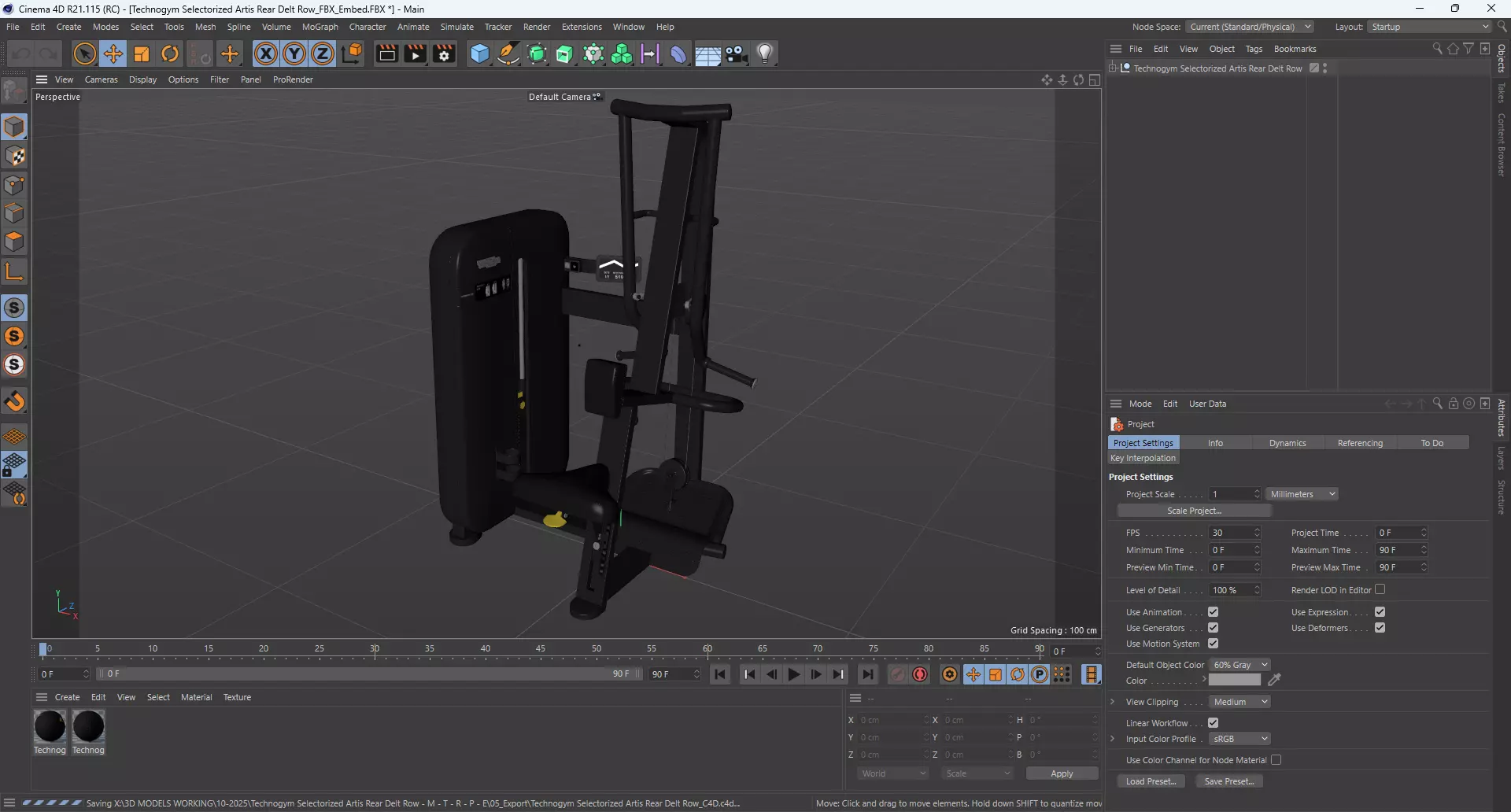The width and height of the screenshot is (1511, 812).
Task: Go to start of animation
Action: pyautogui.click(x=720, y=674)
